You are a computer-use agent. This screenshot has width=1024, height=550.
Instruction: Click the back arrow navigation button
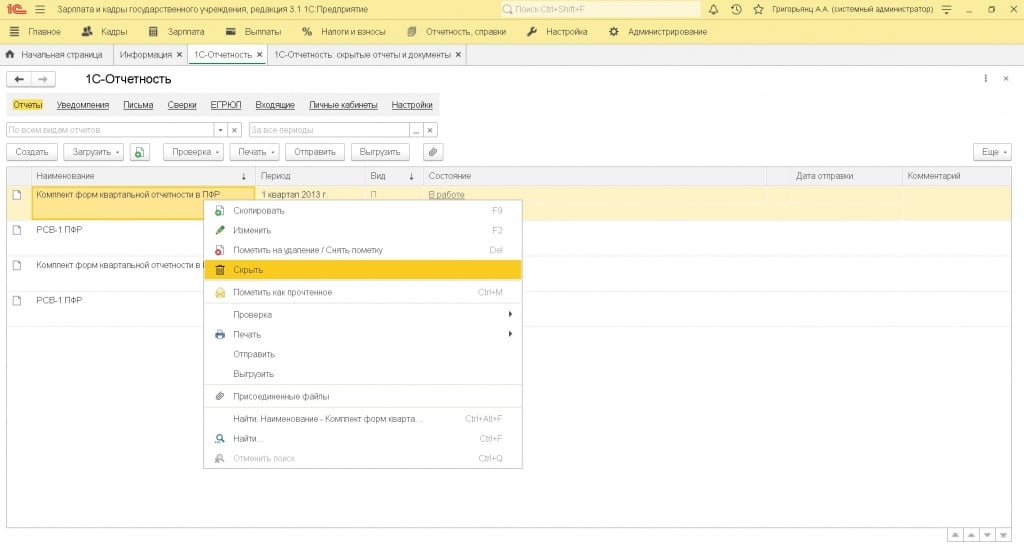coord(19,79)
